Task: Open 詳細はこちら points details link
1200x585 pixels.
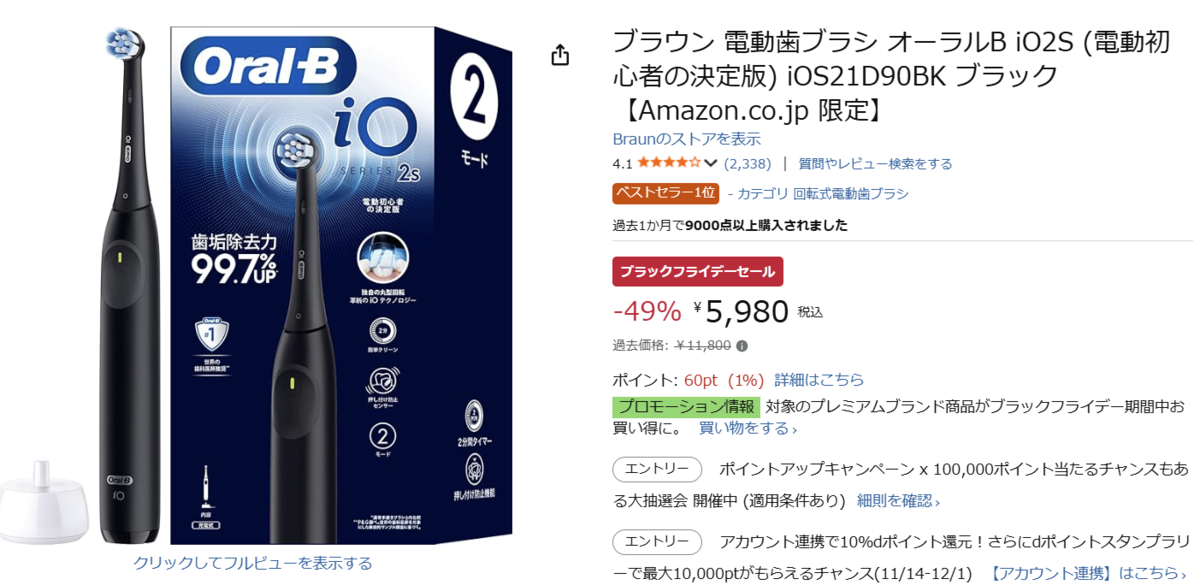Action: tap(819, 380)
